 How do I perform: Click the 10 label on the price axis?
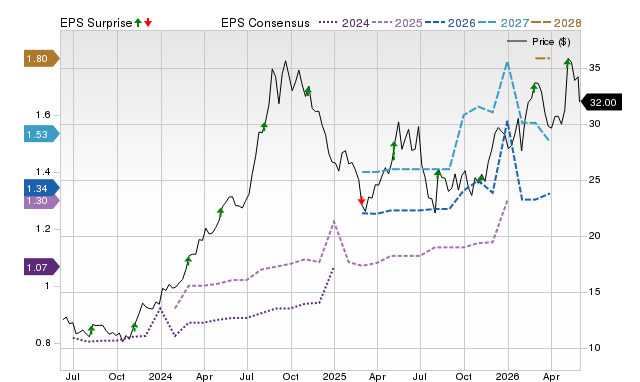point(594,348)
